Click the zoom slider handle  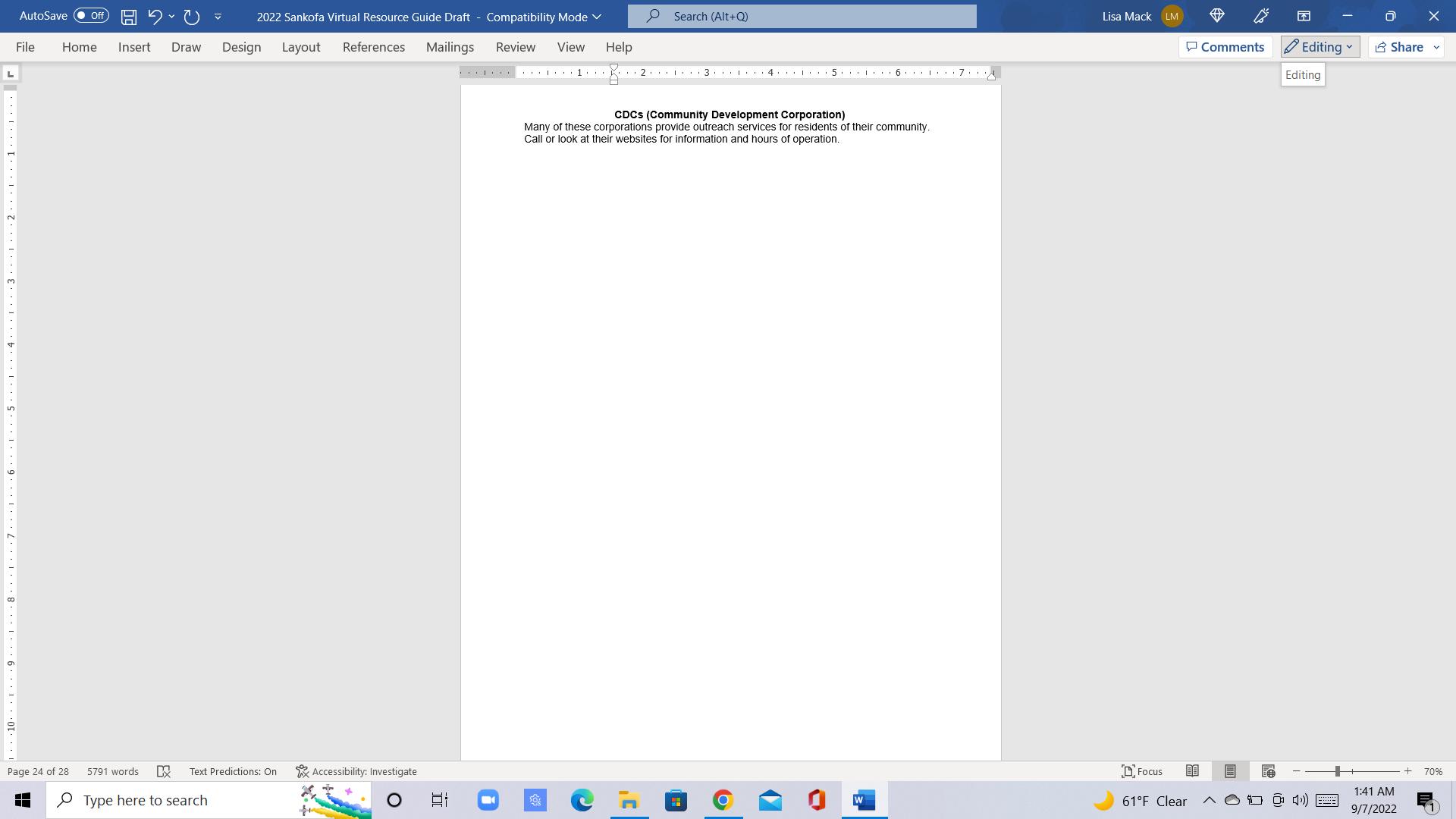[x=1338, y=771]
